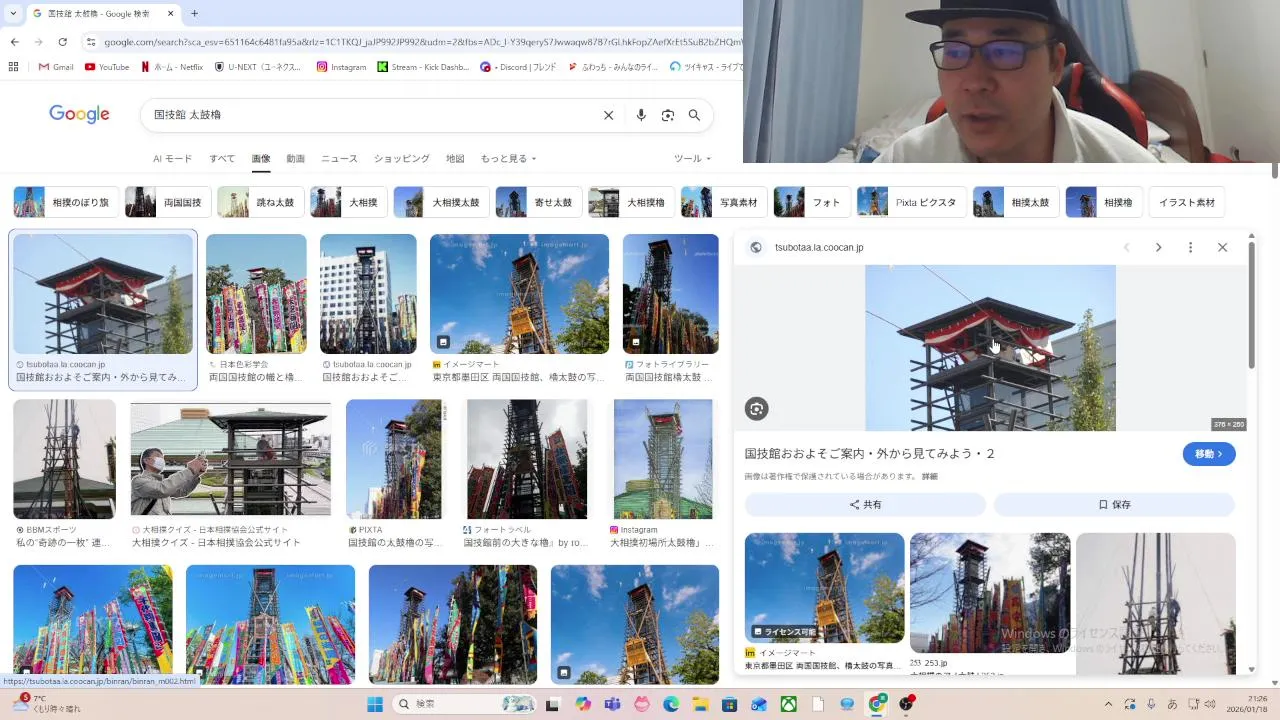Open 日本色彩学会 colorful banners thumbnail
Image resolution: width=1280 pixels, height=720 pixels.
click(x=256, y=294)
